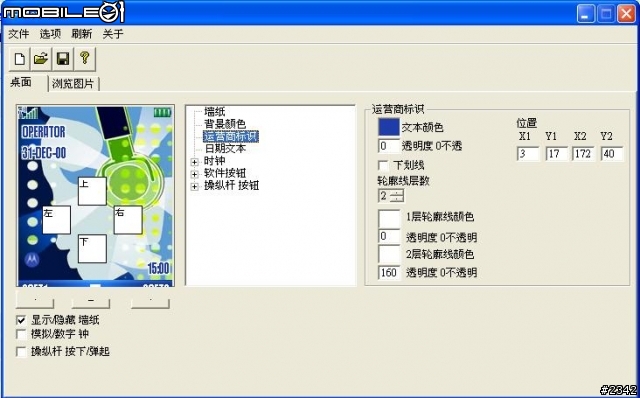Click the text 透明度 field showing 0
Screen dimensions: 640x398
click(x=389, y=146)
